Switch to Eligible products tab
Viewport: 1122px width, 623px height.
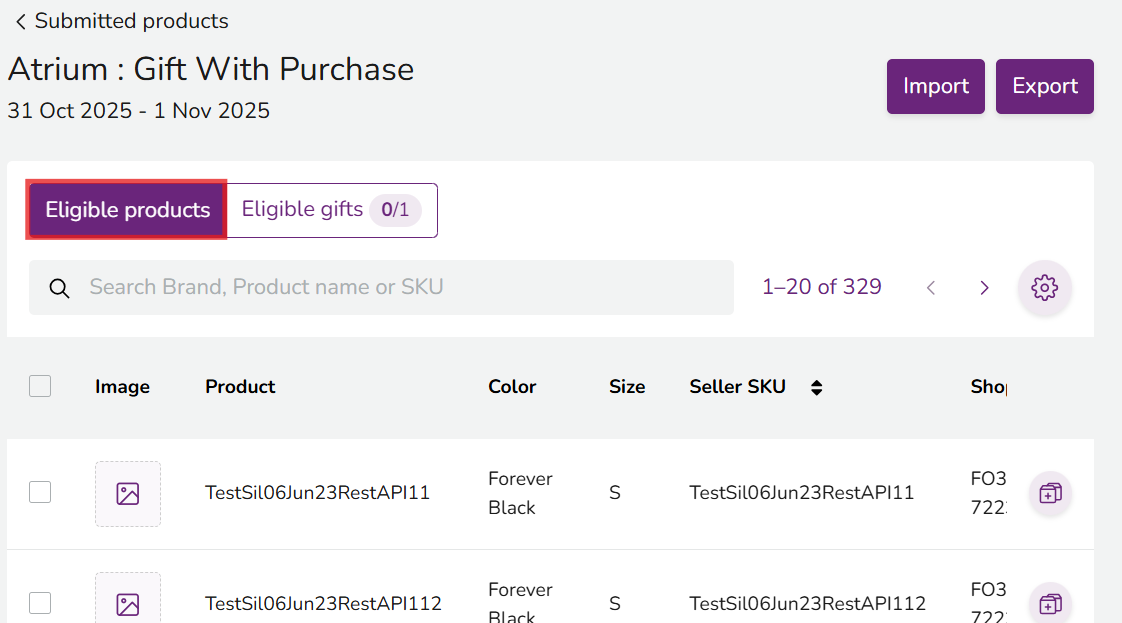pyautogui.click(x=127, y=210)
